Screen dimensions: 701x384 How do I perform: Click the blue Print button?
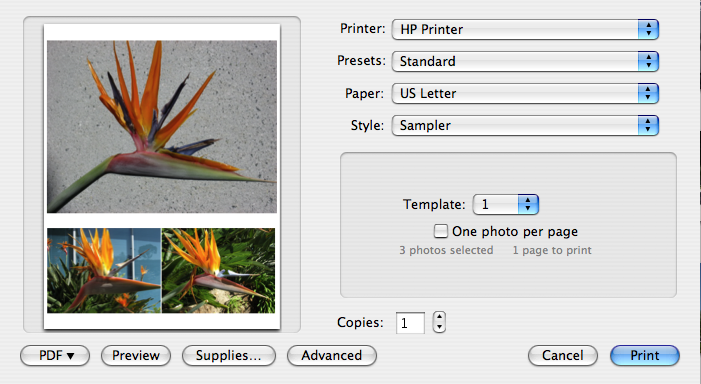(645, 355)
